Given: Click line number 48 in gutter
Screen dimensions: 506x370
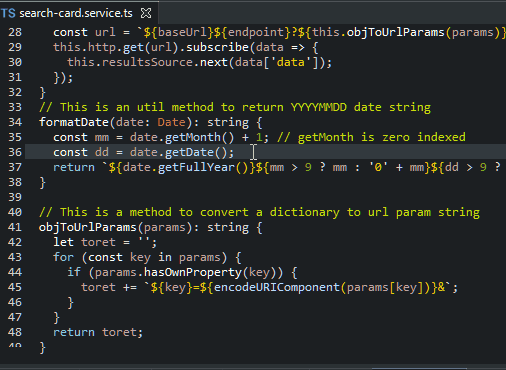Looking at the screenshot, I should pos(15,332).
